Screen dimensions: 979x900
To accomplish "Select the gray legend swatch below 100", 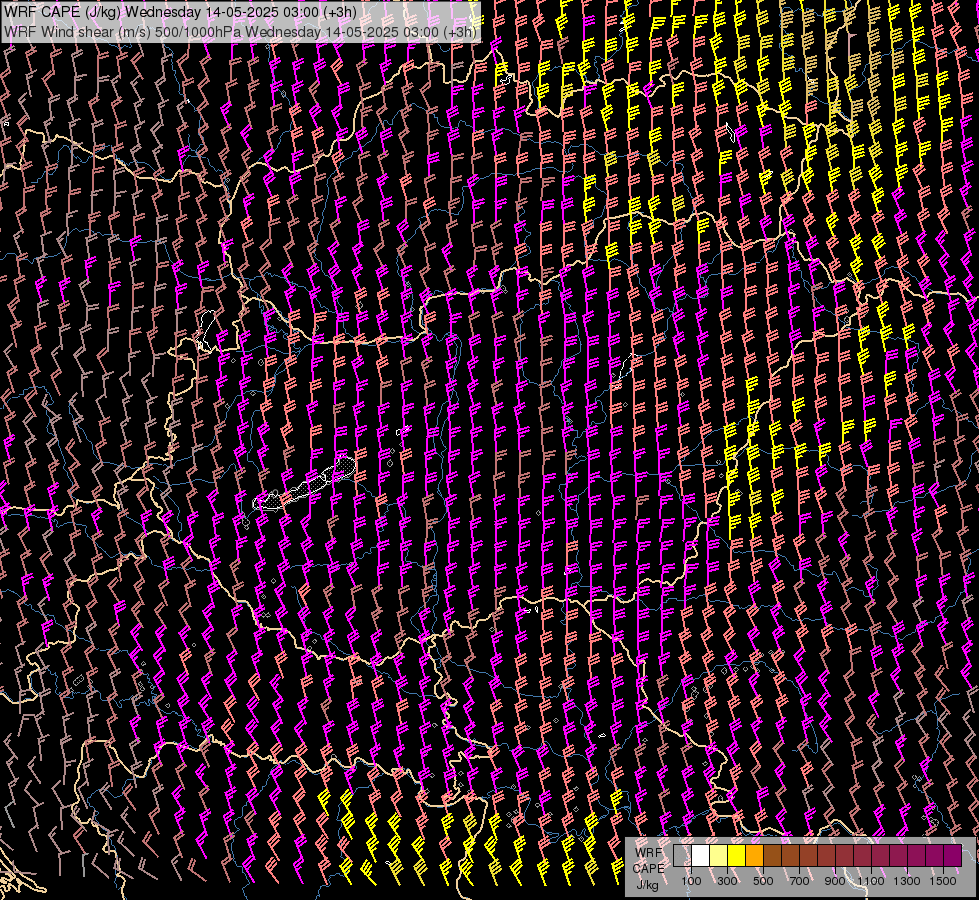I will [x=682, y=855].
